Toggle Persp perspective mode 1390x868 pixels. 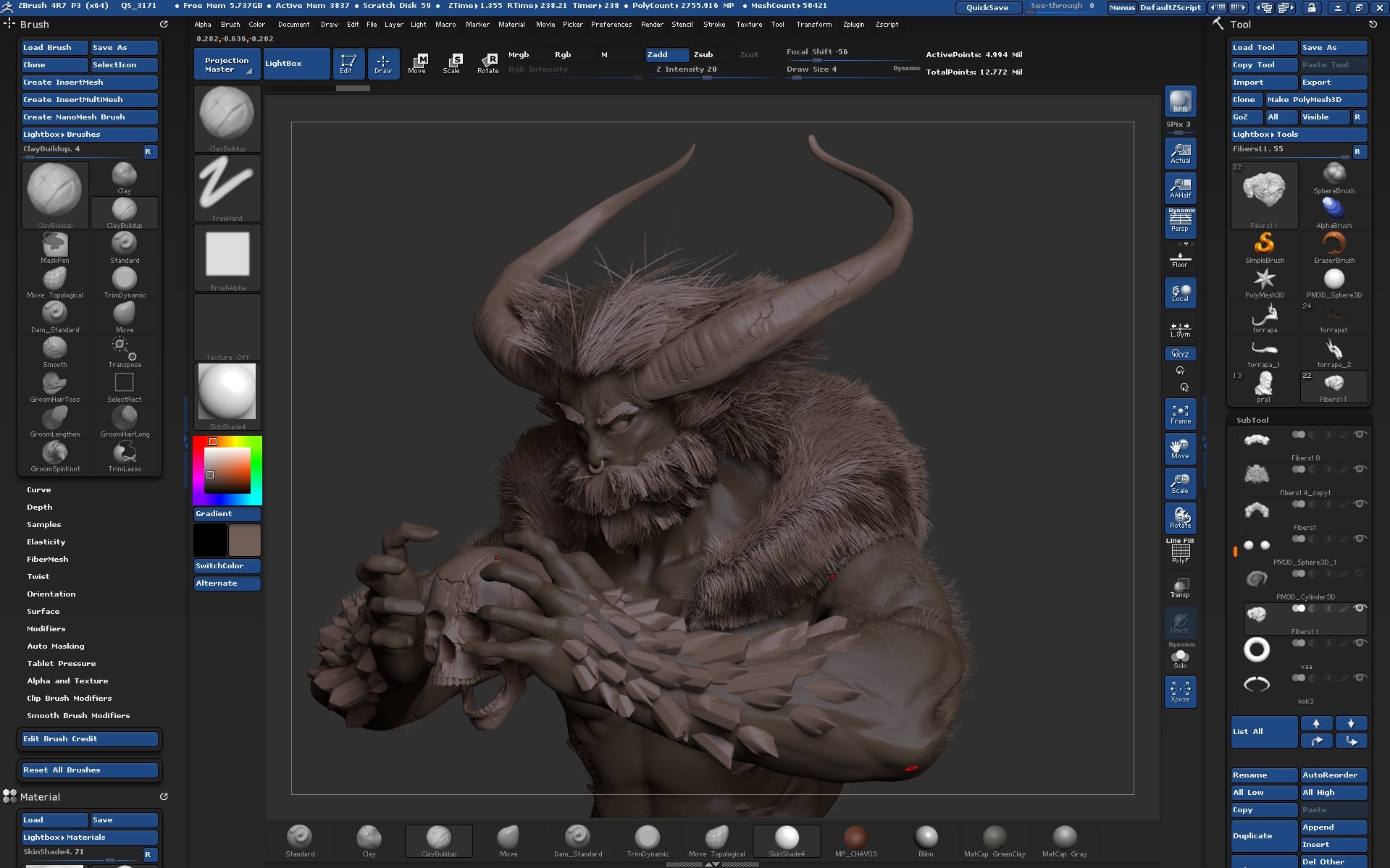(1180, 222)
